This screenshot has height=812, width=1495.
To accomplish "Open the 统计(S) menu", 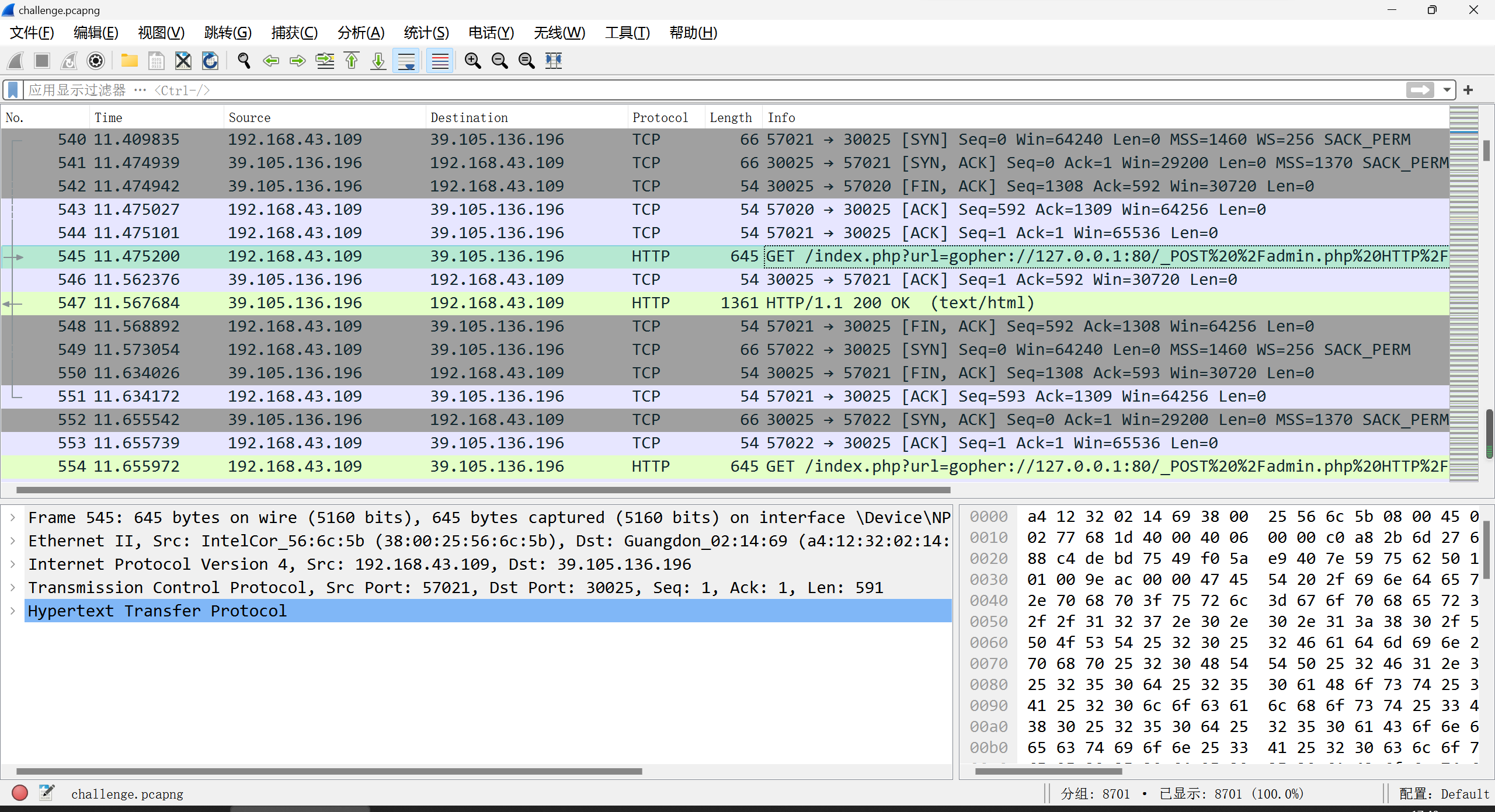I will (426, 33).
